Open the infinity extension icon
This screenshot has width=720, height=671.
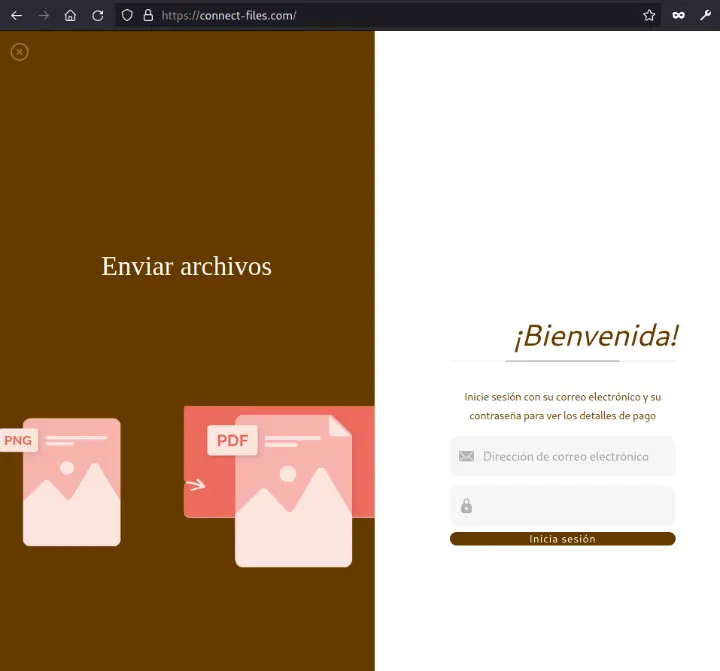(678, 15)
